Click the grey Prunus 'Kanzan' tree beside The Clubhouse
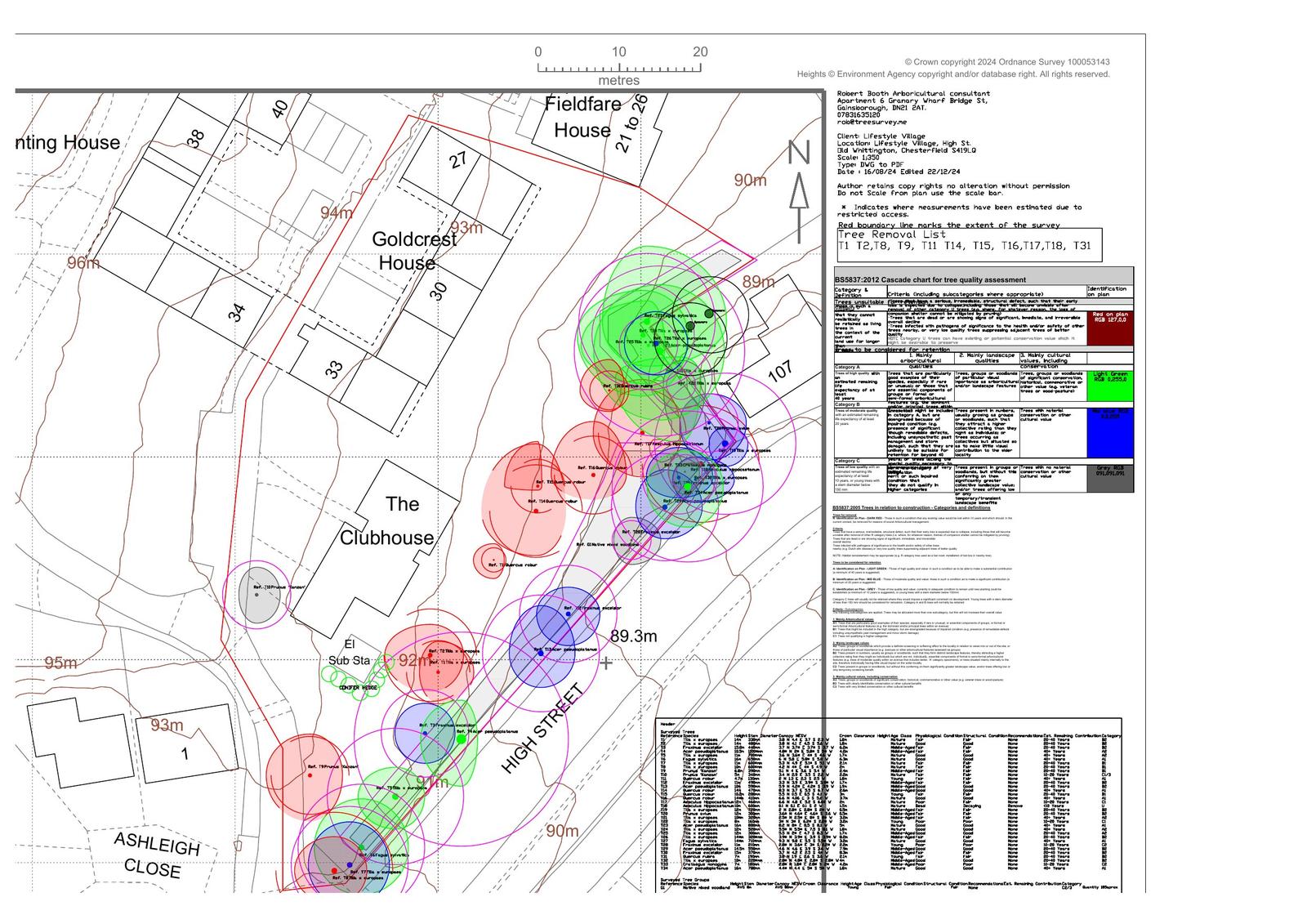Screen dimensions: 1307x924 [x=256, y=593]
